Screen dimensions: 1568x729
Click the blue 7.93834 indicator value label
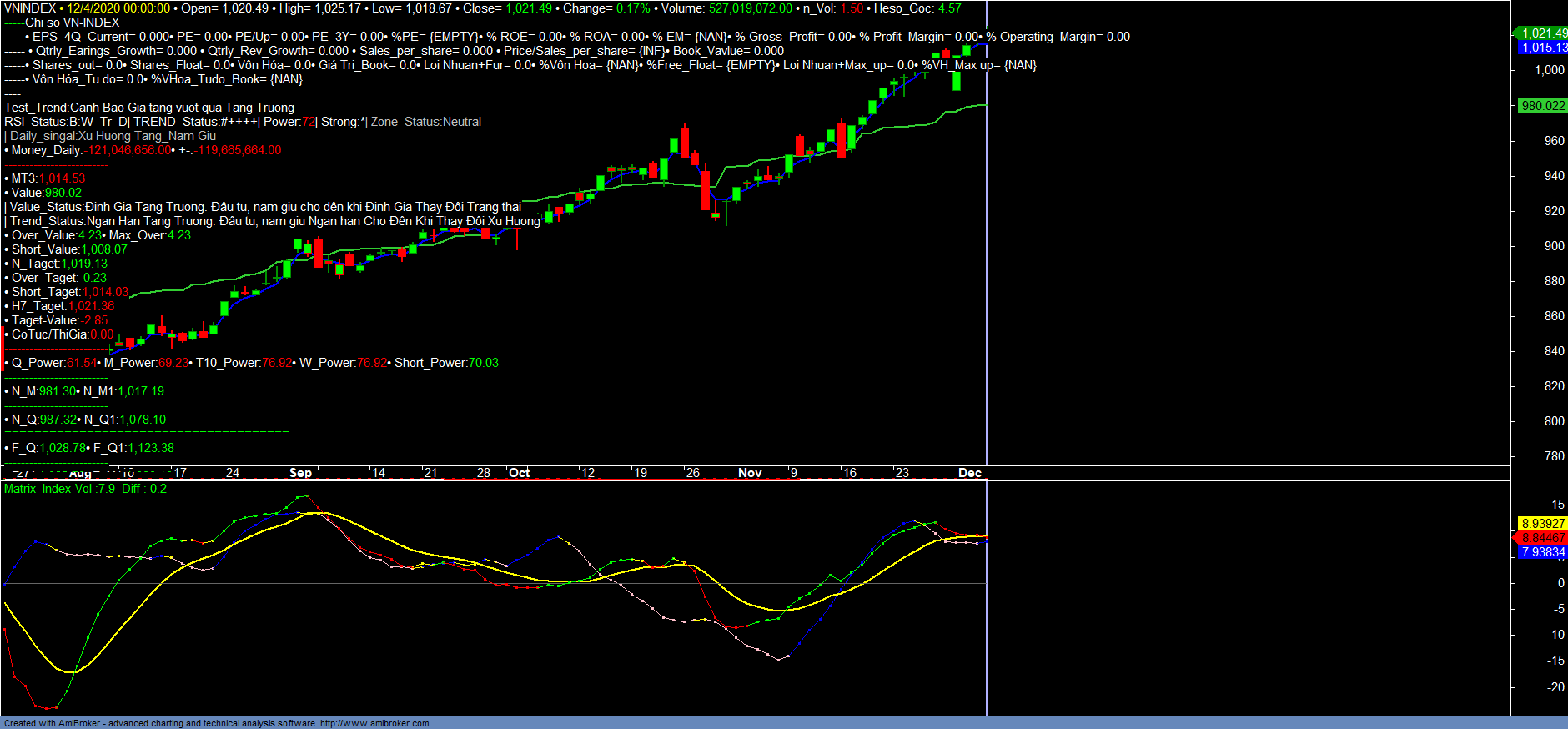(x=1542, y=552)
